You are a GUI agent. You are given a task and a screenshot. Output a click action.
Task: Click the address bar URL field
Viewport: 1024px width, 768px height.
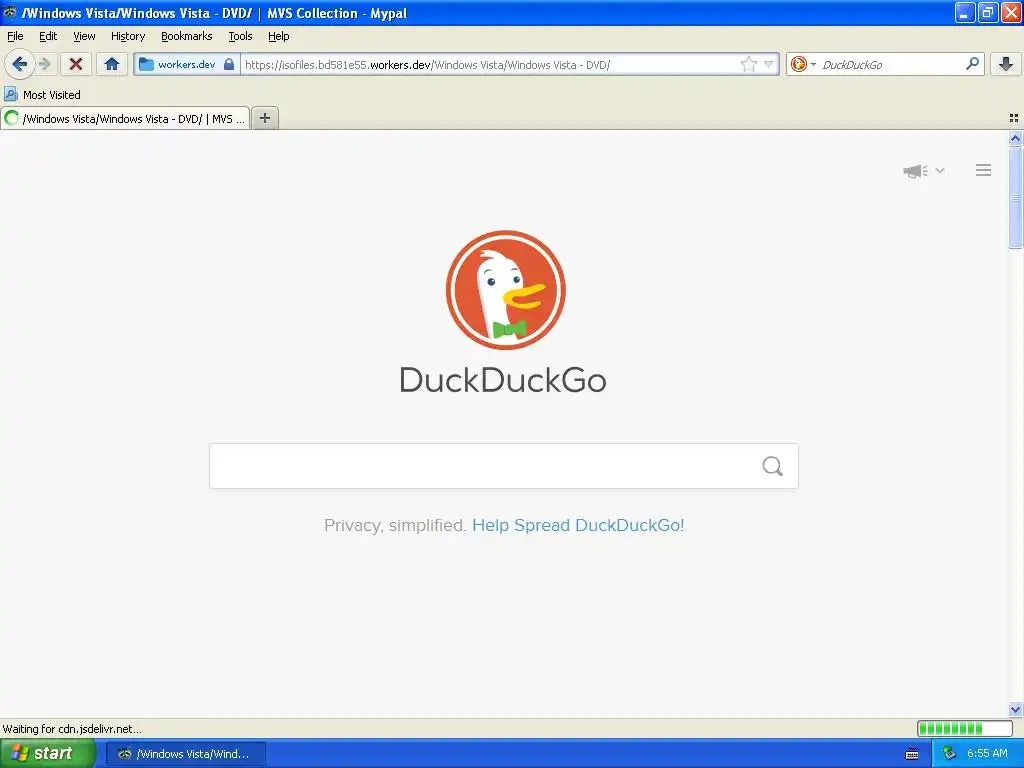pyautogui.click(x=490, y=65)
